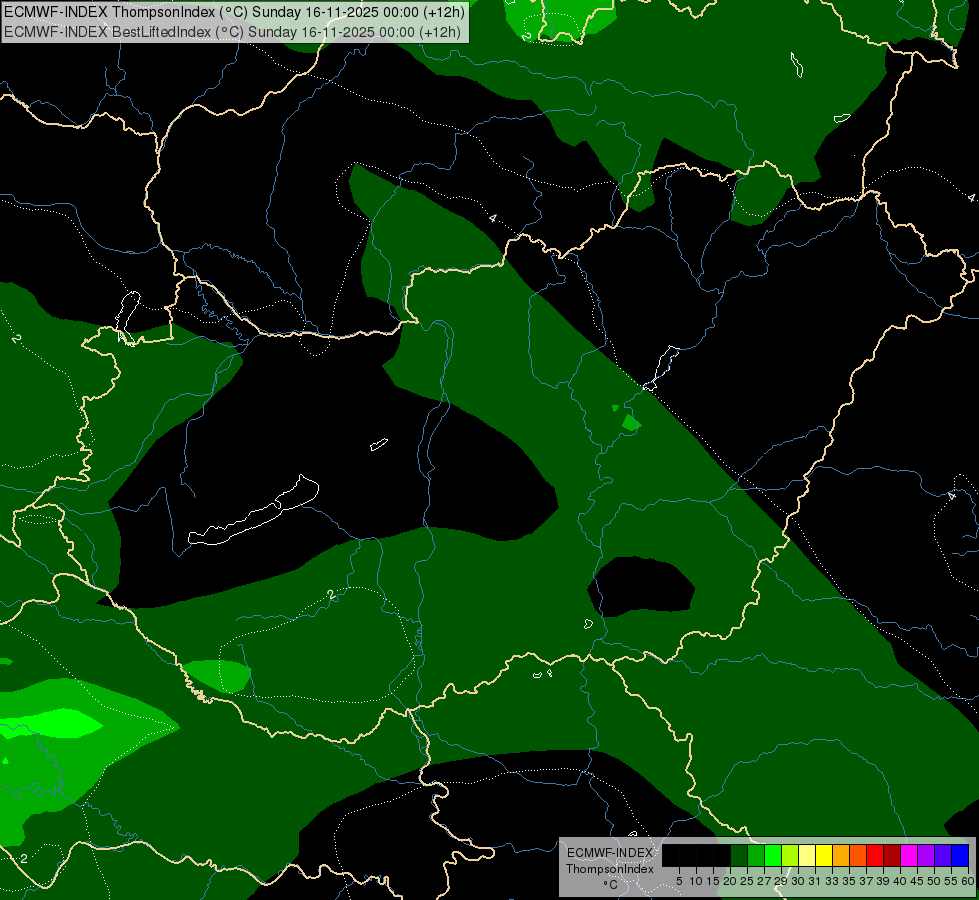
Task: Select the lime 29–30 legend swatch
Action: coord(790,856)
